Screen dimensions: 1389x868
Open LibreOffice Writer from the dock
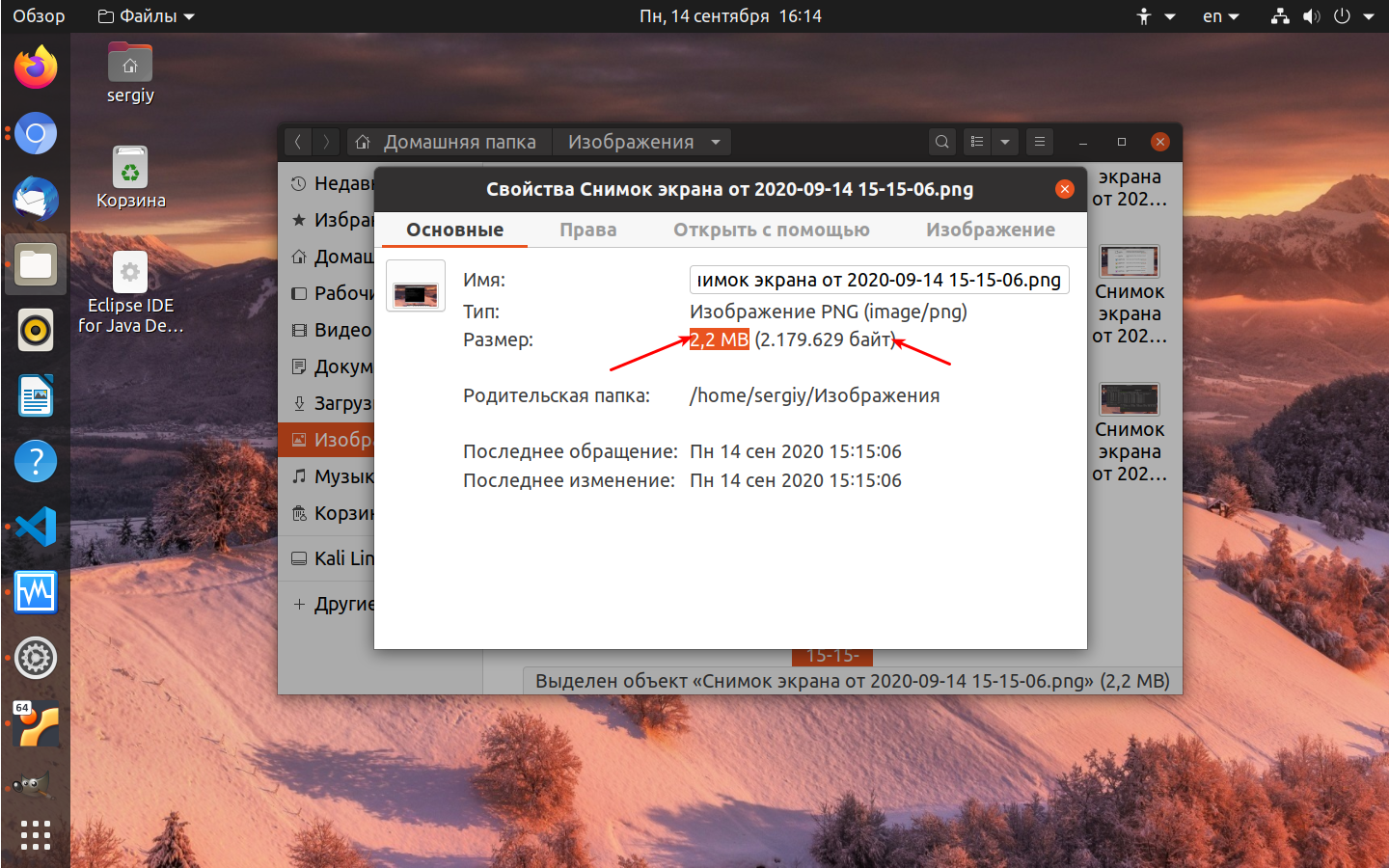(x=36, y=395)
